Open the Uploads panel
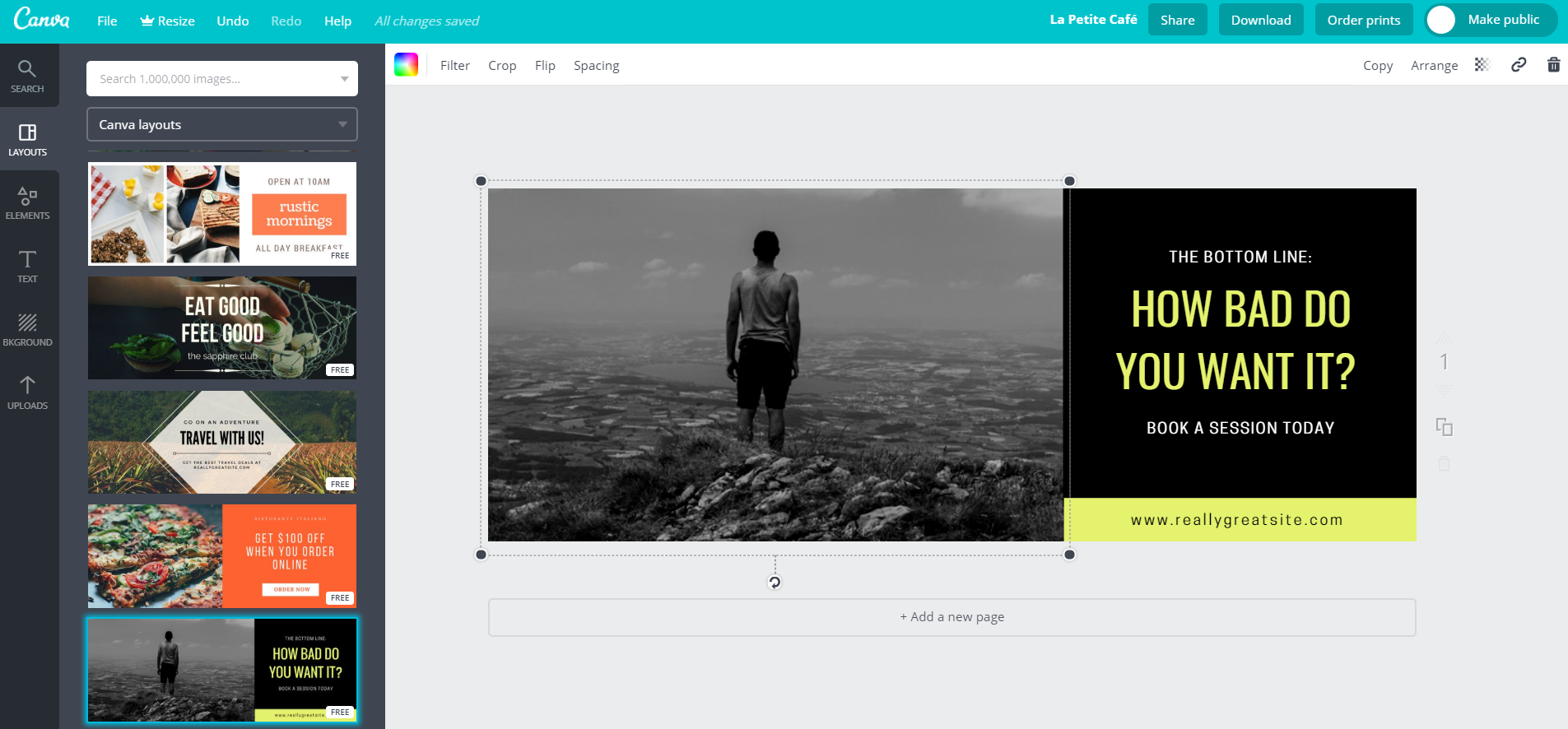 tap(27, 392)
